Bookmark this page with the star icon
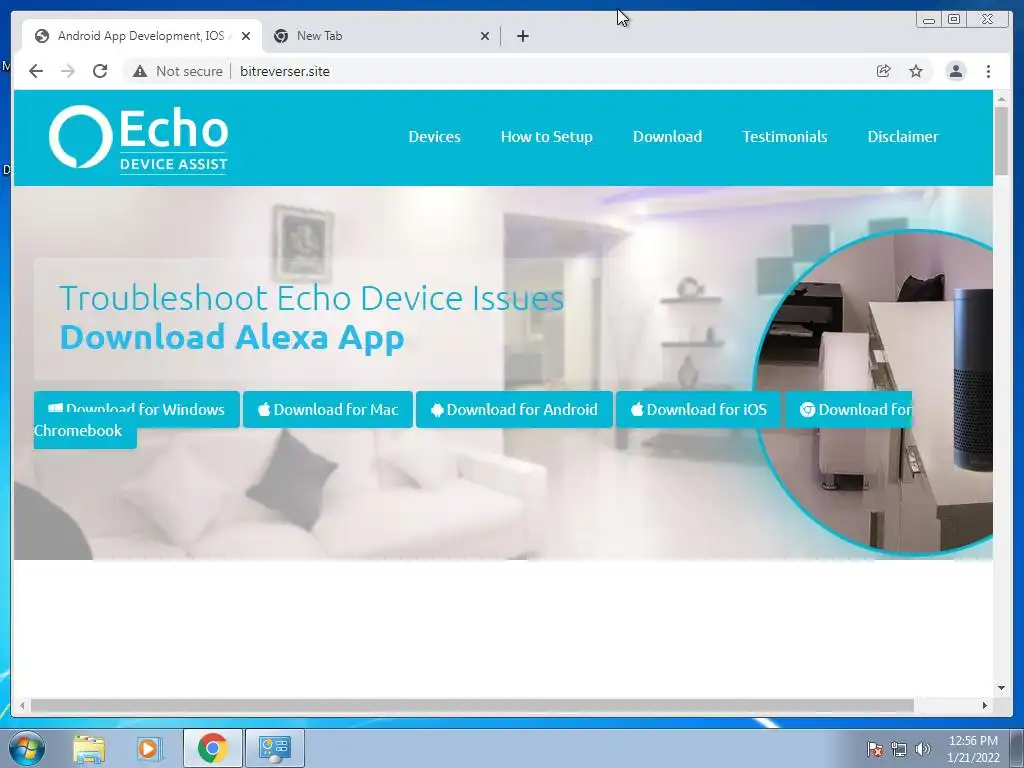Screen dimensions: 1024x768 point(916,71)
